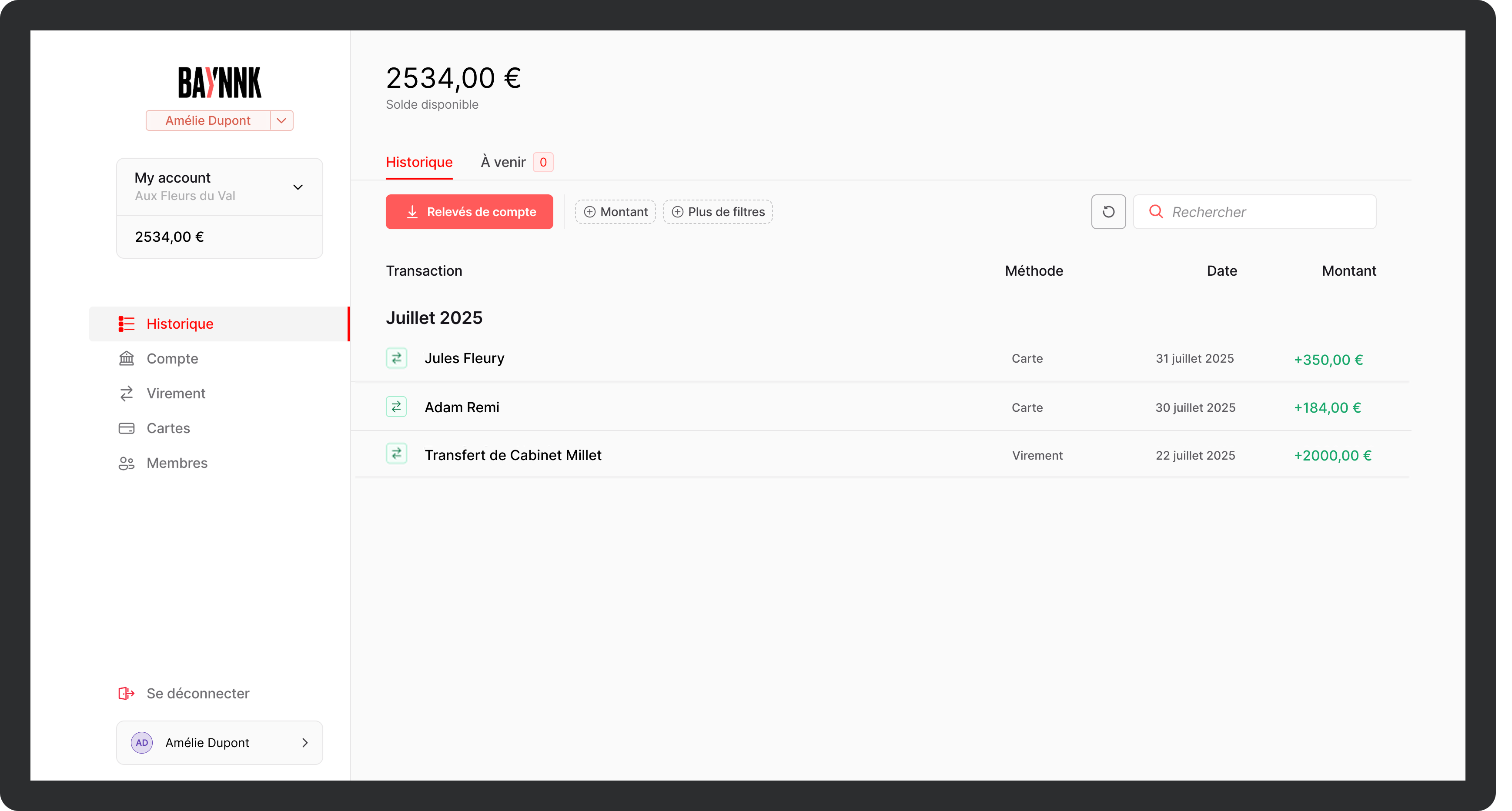This screenshot has height=811, width=1512.
Task: Click the Montant column header
Action: click(1349, 271)
